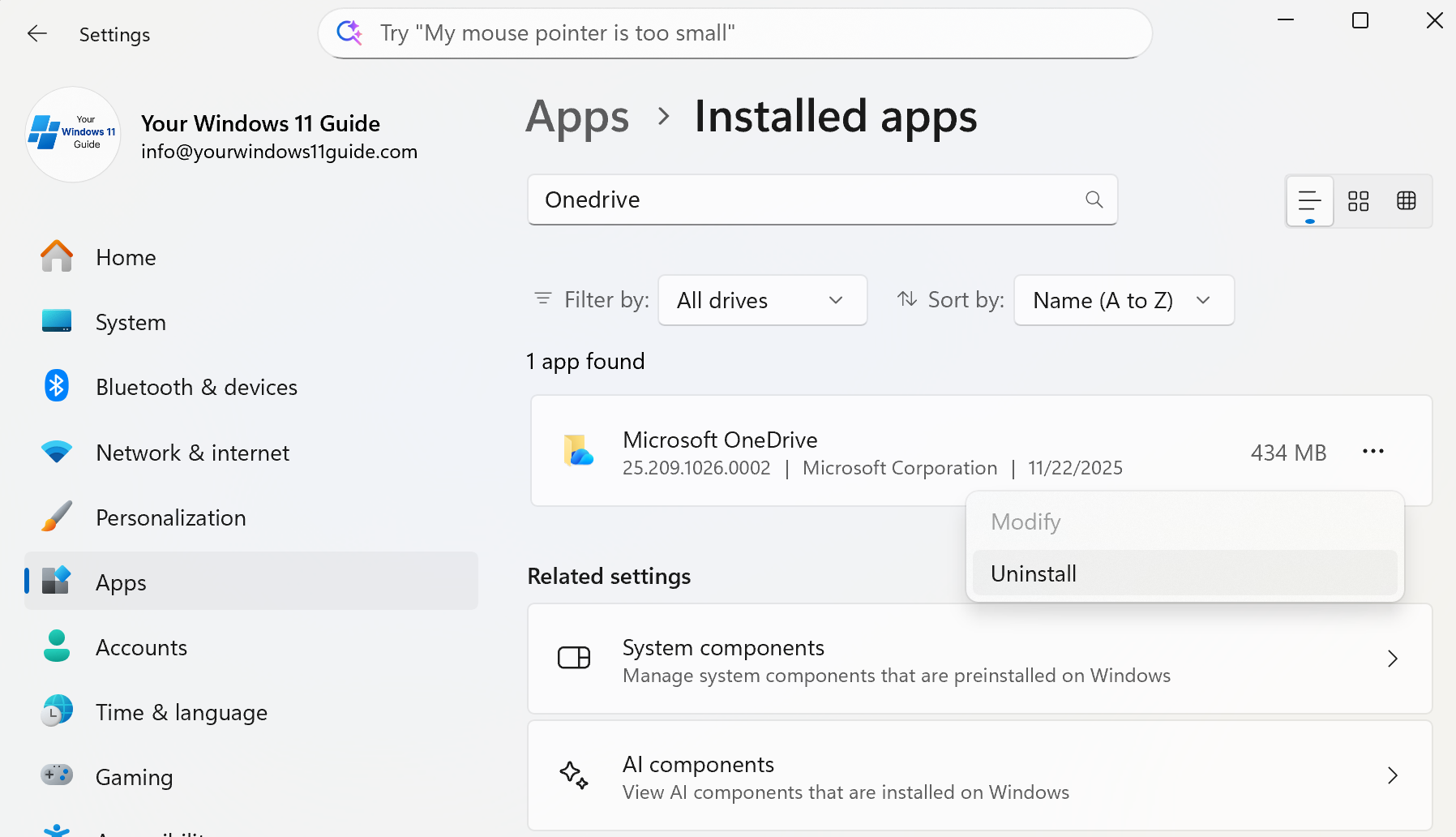1456x837 pixels.
Task: Switch apps list to grid view
Action: [1359, 201]
